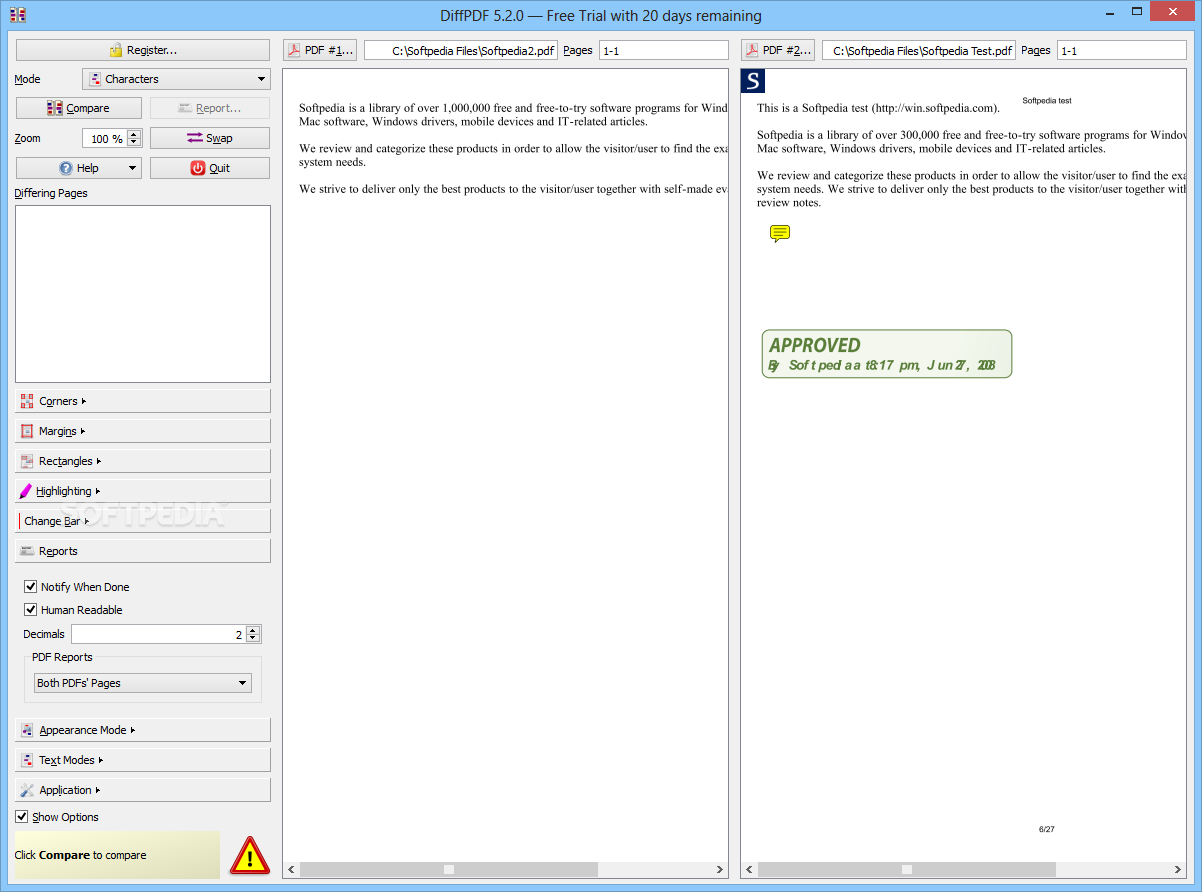Viewport: 1202px width, 892px height.
Task: Open the PDF Reports Both PDFs' Pages dropdown
Action: (x=143, y=683)
